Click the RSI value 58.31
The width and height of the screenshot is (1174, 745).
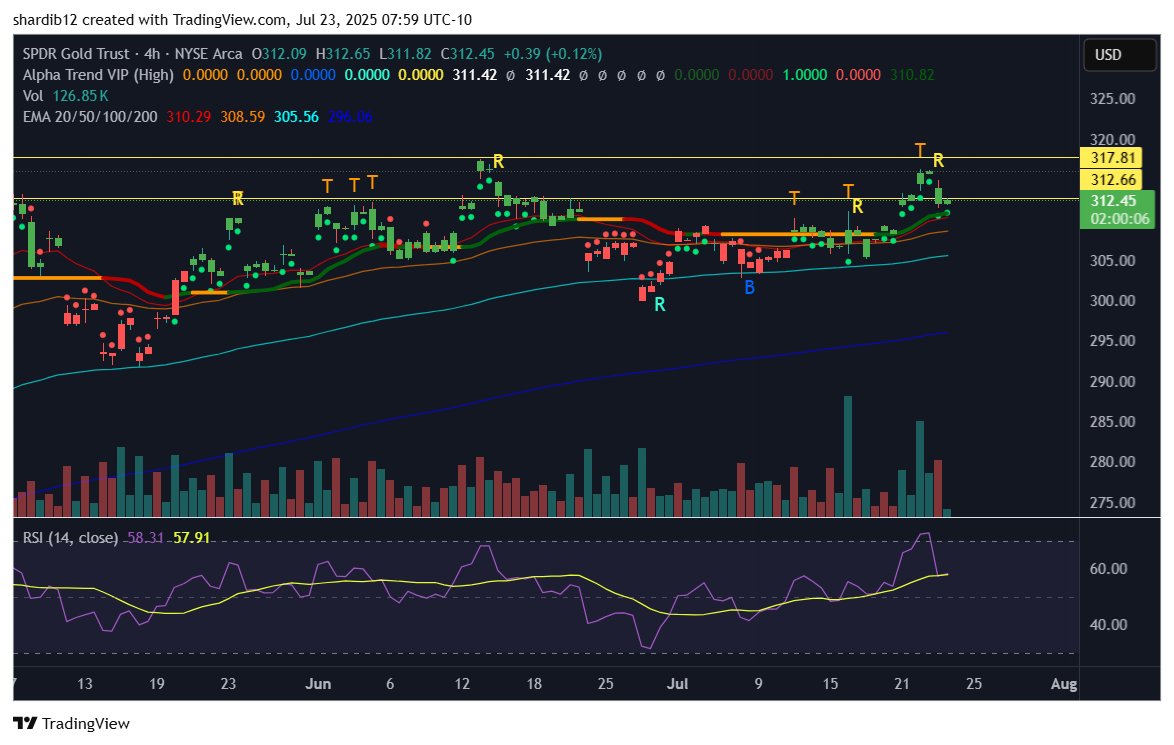(x=145, y=538)
